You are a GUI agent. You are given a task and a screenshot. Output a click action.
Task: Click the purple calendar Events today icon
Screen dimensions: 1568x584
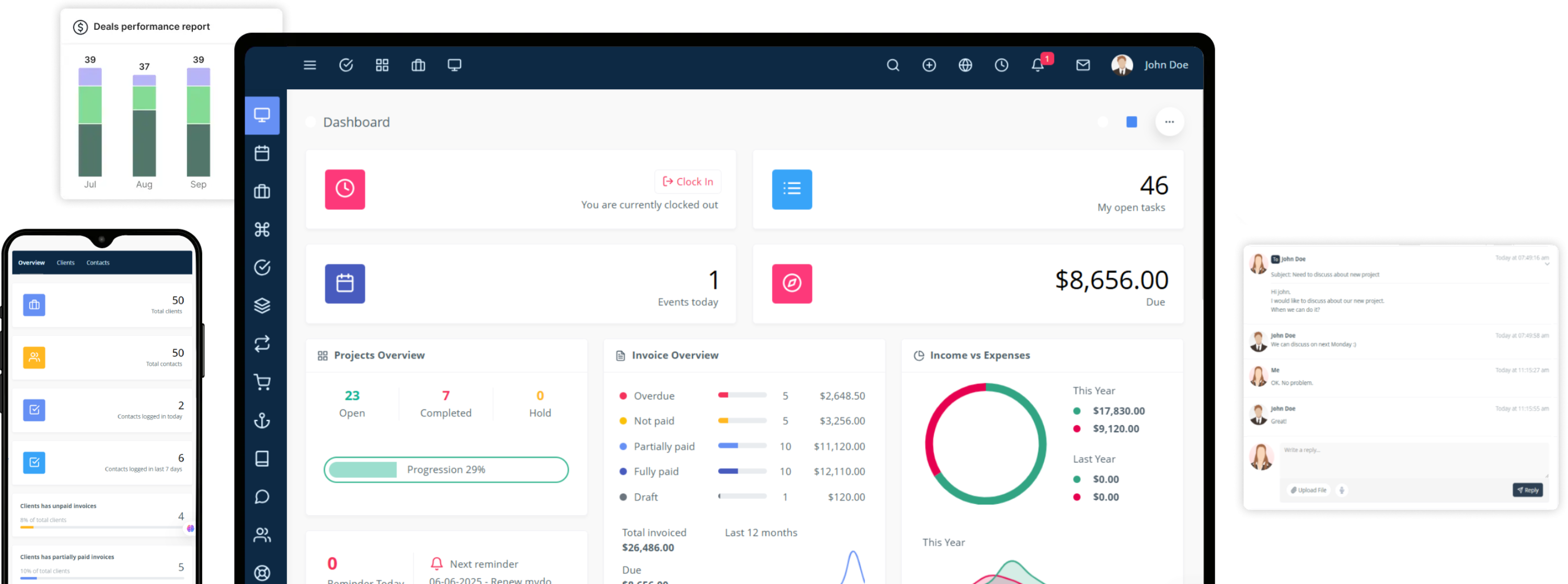[345, 284]
